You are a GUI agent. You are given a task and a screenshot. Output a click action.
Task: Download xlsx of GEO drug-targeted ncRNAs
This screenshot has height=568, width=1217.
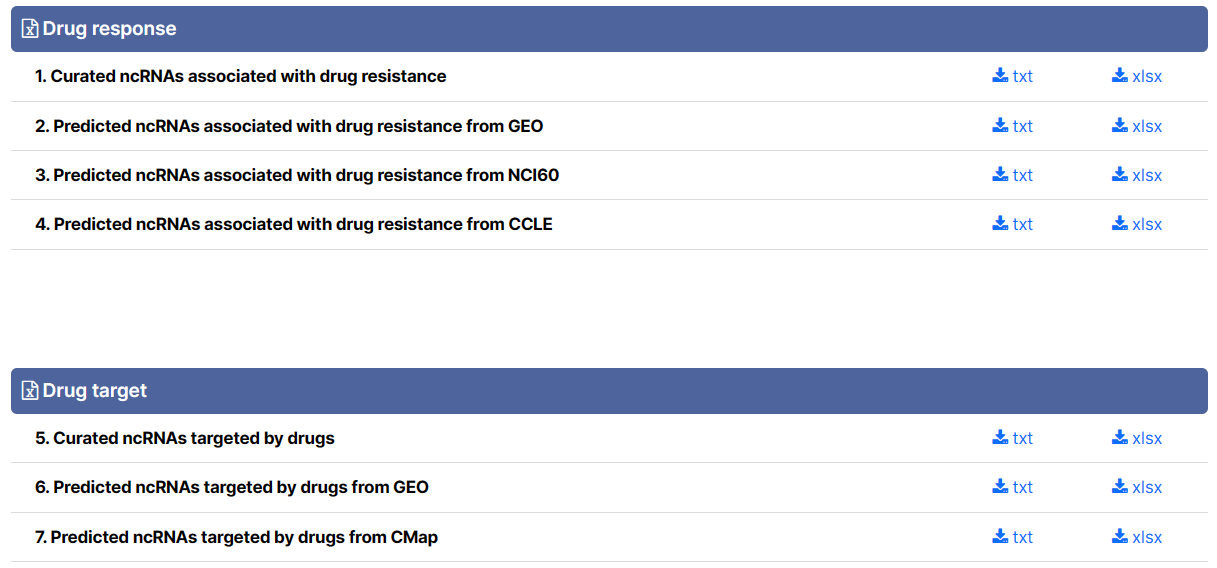1137,487
